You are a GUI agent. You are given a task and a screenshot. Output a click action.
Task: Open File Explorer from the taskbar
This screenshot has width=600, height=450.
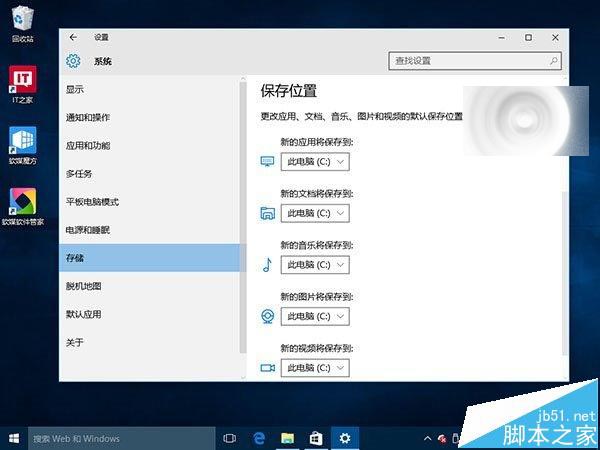(287, 439)
